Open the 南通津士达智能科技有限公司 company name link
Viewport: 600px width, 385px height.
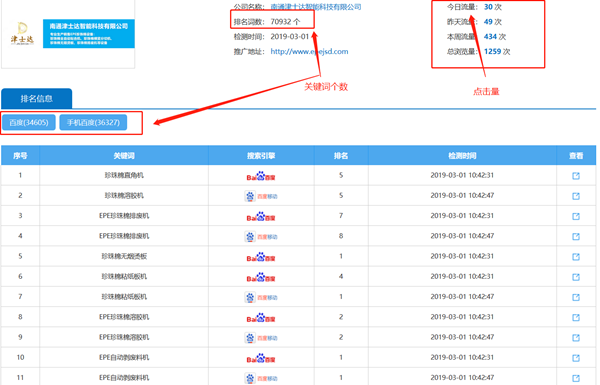(x=316, y=7)
